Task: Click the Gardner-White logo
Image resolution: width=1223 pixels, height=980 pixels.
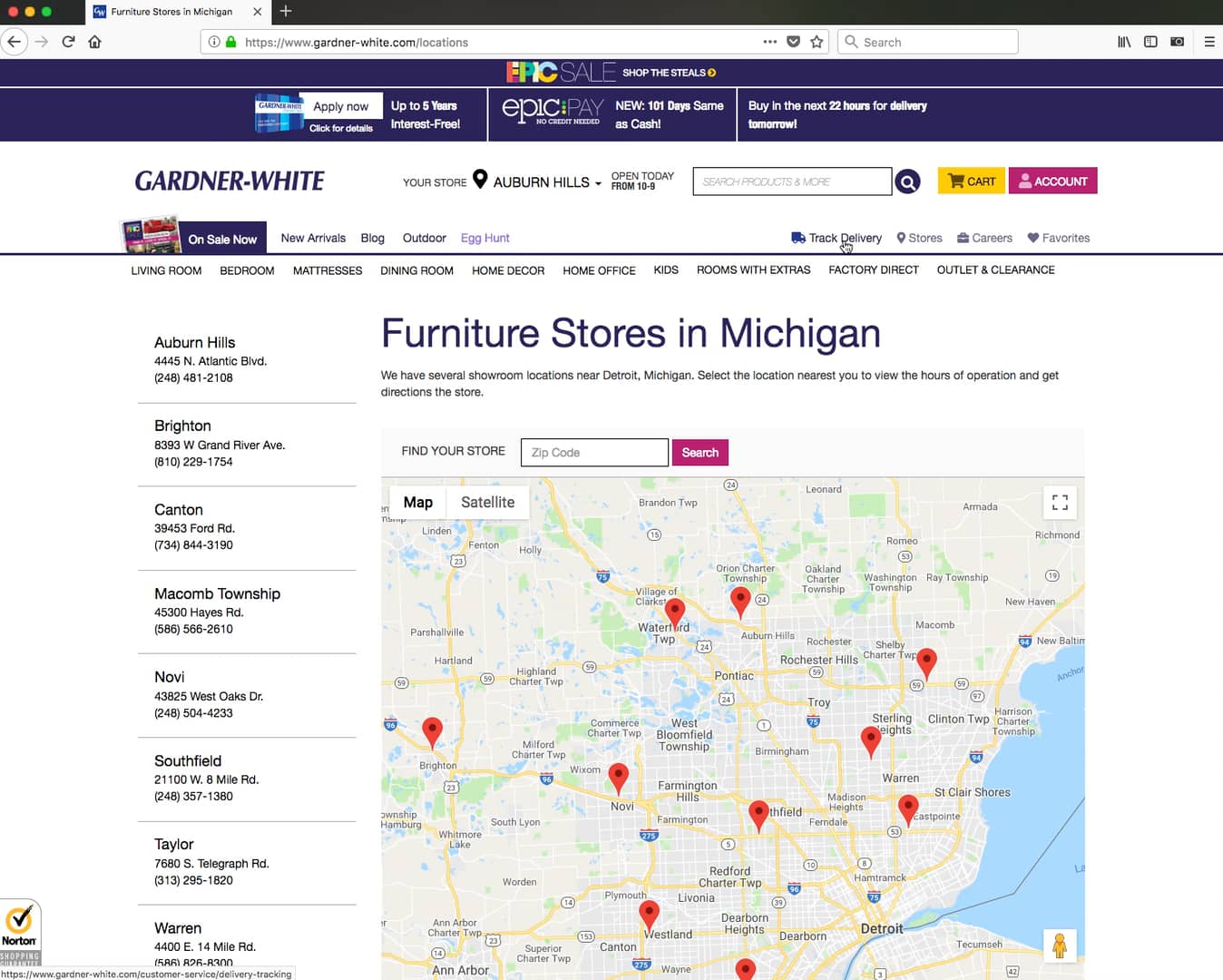Action: 230,181
